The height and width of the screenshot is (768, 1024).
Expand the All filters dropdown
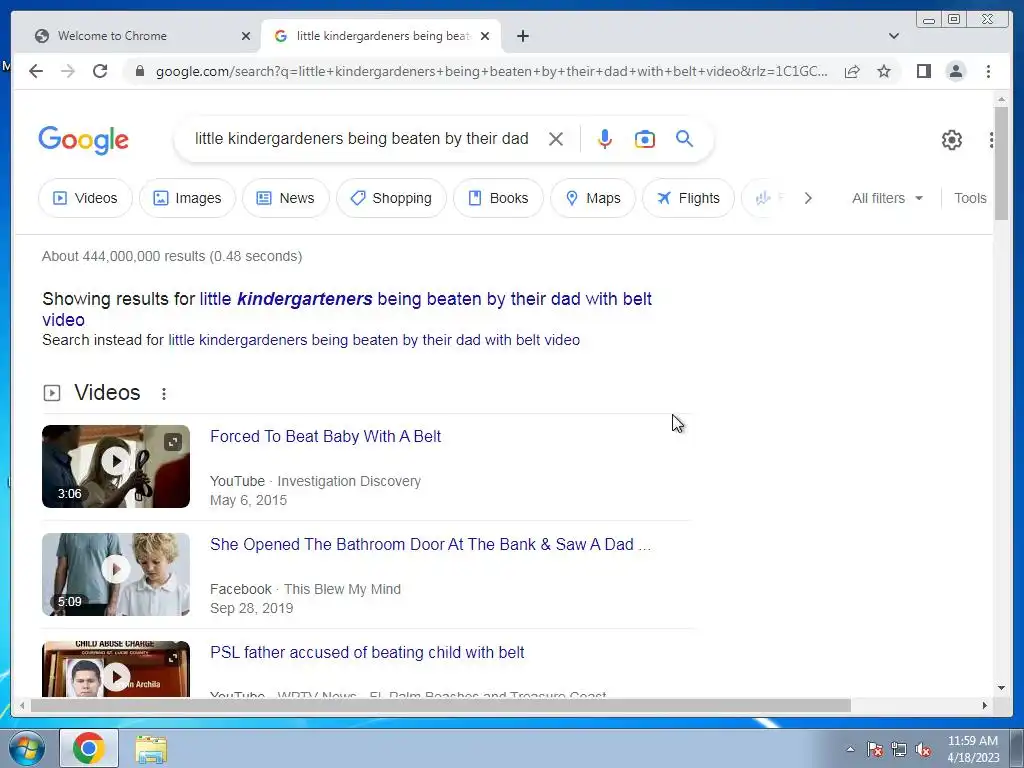pyautogui.click(x=888, y=198)
